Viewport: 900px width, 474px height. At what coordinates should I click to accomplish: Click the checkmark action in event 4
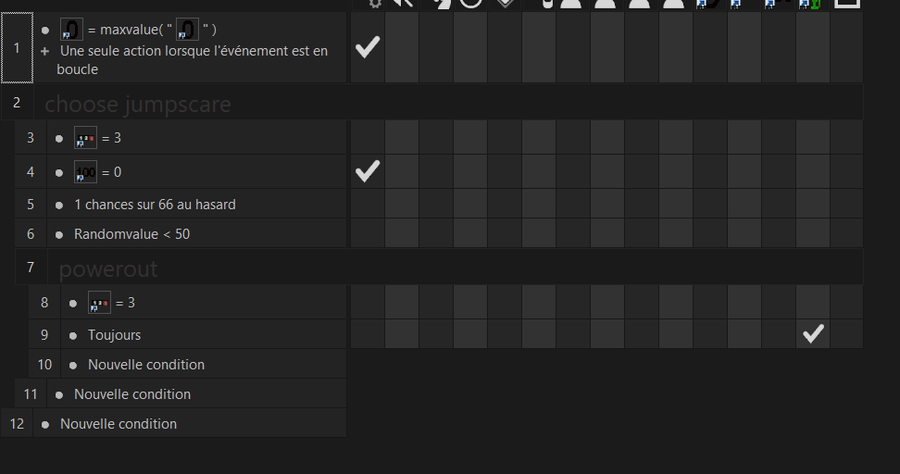pos(367,171)
